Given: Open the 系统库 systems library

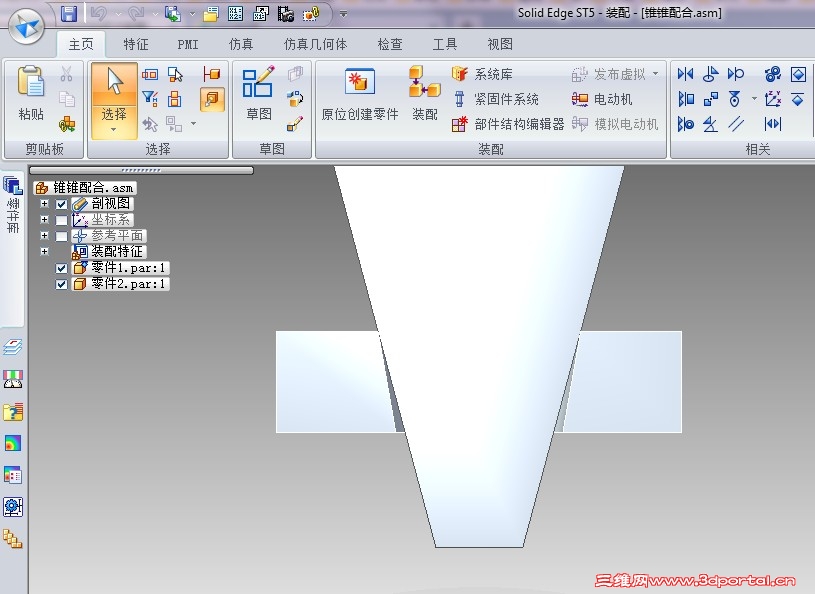Looking at the screenshot, I should coord(482,74).
